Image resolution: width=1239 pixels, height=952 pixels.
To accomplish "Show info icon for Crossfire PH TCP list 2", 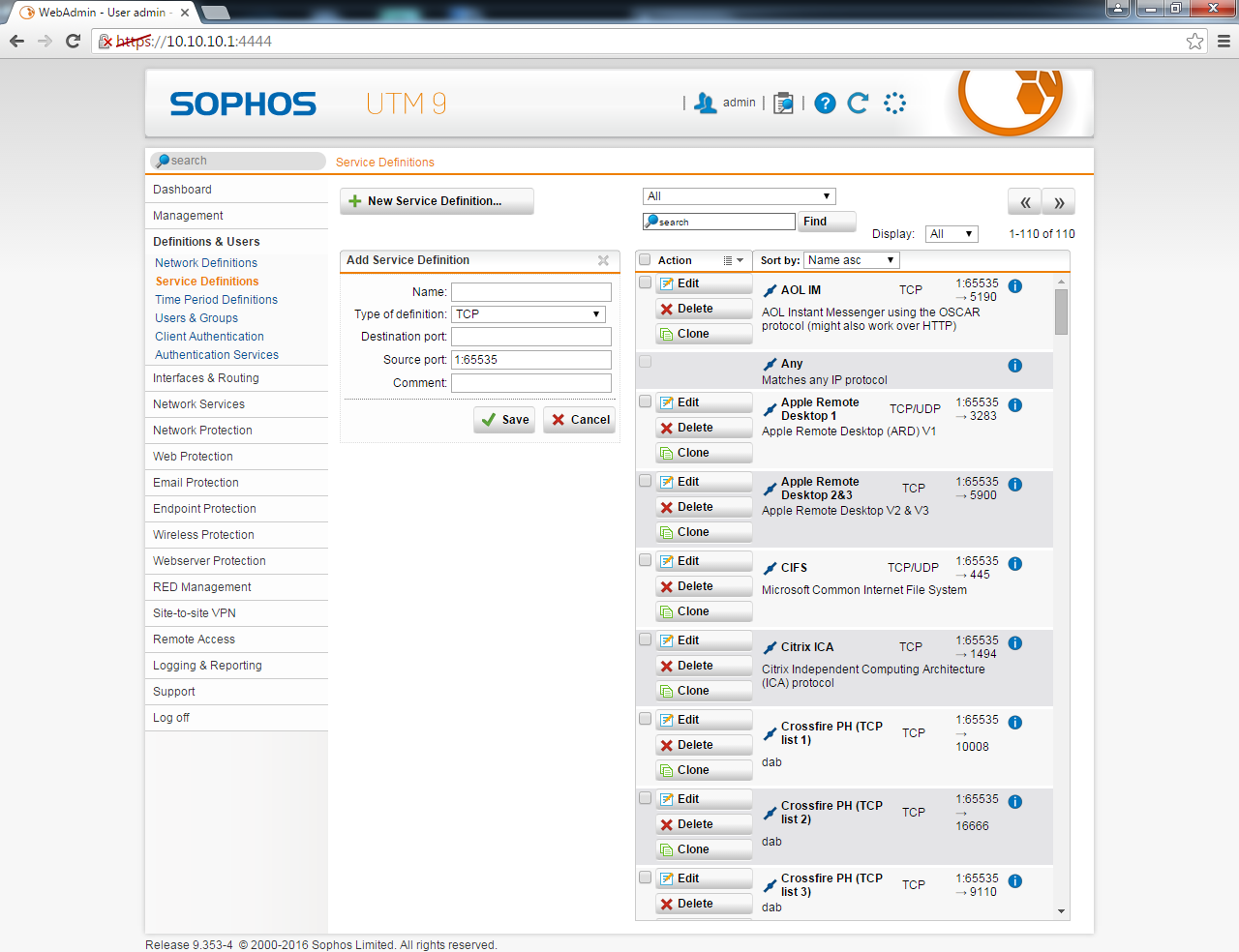I will [x=1015, y=802].
